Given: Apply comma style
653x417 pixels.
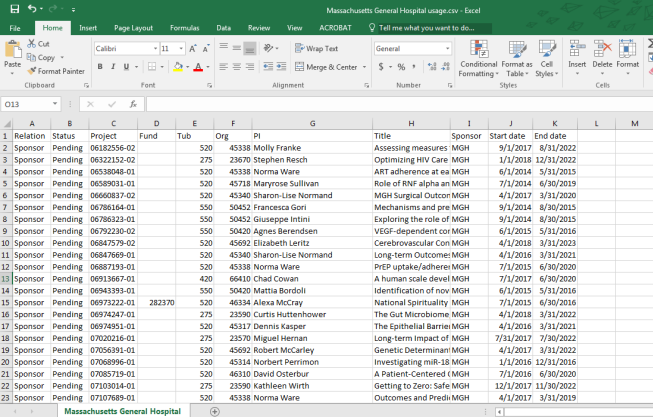Looking at the screenshot, I should (414, 67).
